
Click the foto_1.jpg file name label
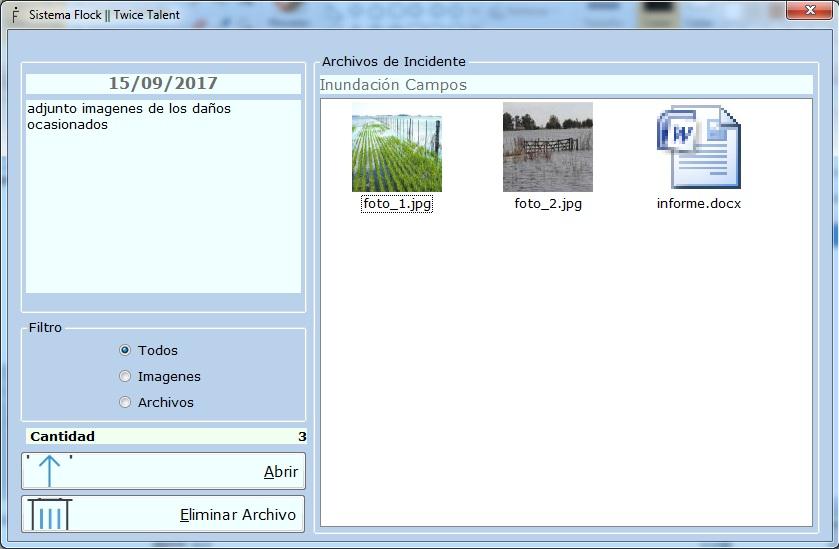396,204
